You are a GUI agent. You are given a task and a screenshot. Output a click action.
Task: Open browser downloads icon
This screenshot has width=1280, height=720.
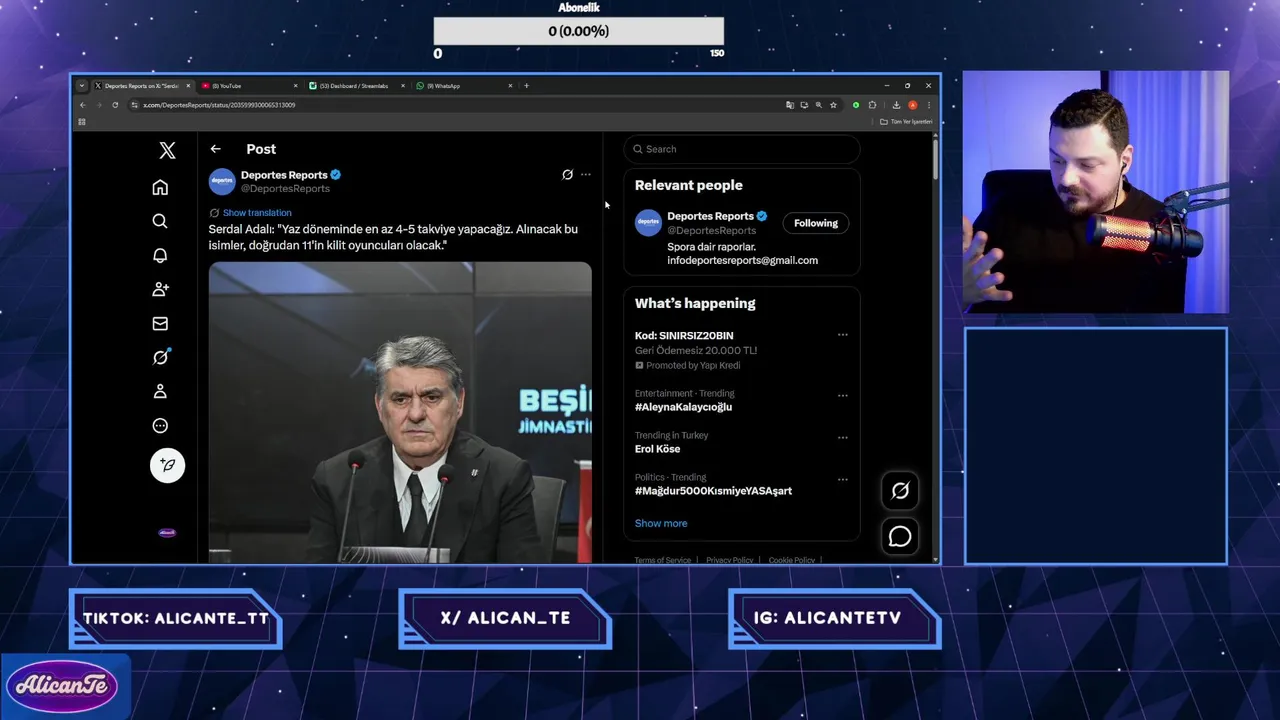tap(896, 105)
